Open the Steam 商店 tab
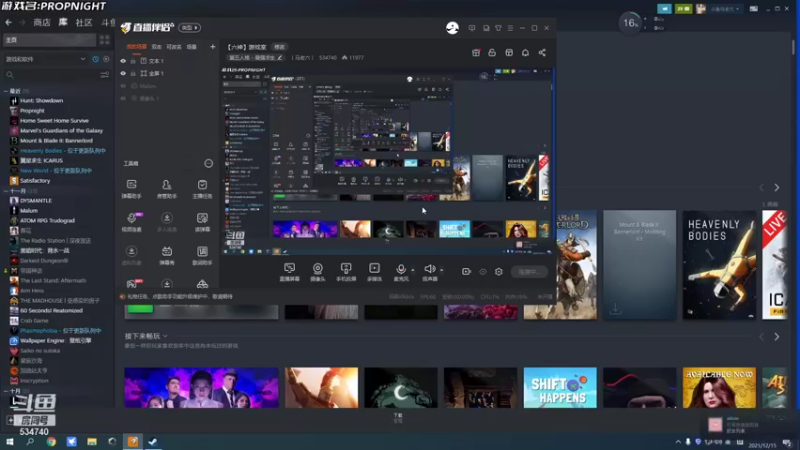This screenshot has width=800, height=450. pos(42,22)
